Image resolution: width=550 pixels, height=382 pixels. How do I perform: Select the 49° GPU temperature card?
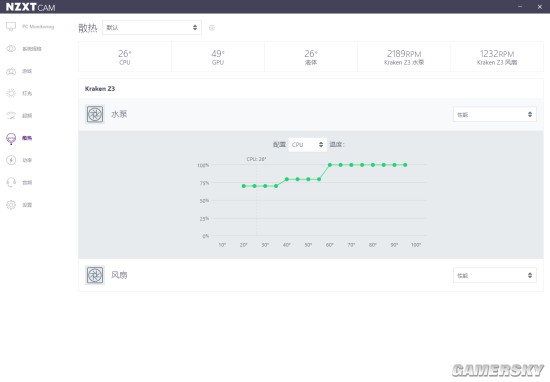218,57
